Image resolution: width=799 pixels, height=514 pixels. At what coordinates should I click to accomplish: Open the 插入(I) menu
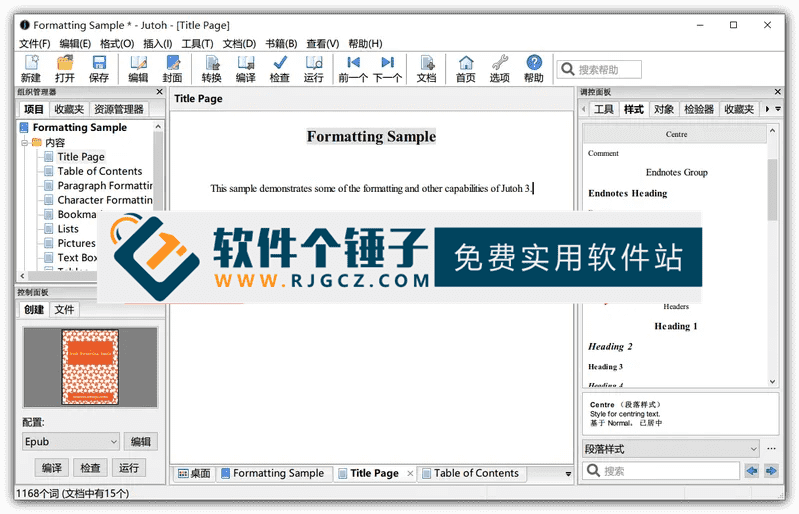tap(157, 44)
